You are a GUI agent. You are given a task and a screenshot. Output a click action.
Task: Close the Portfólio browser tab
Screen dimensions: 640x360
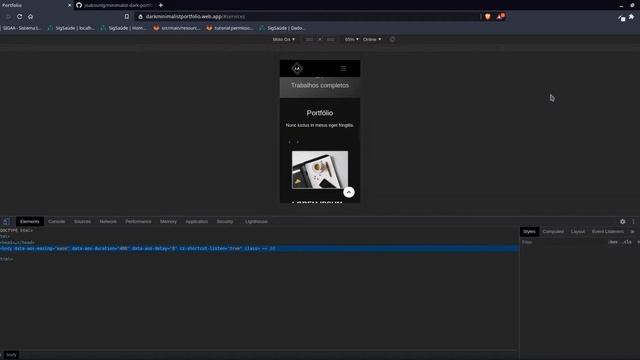tap(69, 5)
